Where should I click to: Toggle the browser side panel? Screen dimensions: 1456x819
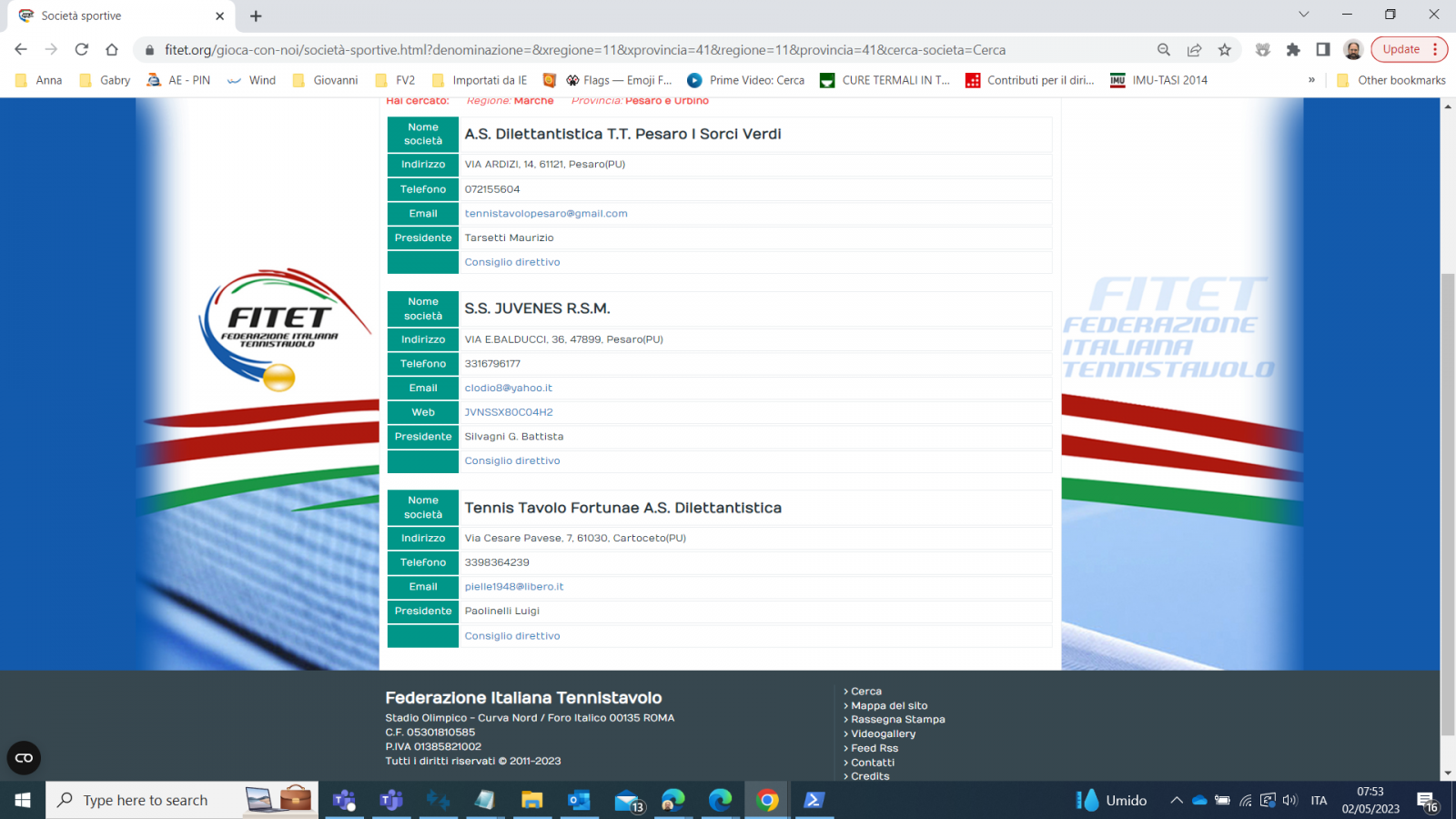pyautogui.click(x=1323, y=50)
